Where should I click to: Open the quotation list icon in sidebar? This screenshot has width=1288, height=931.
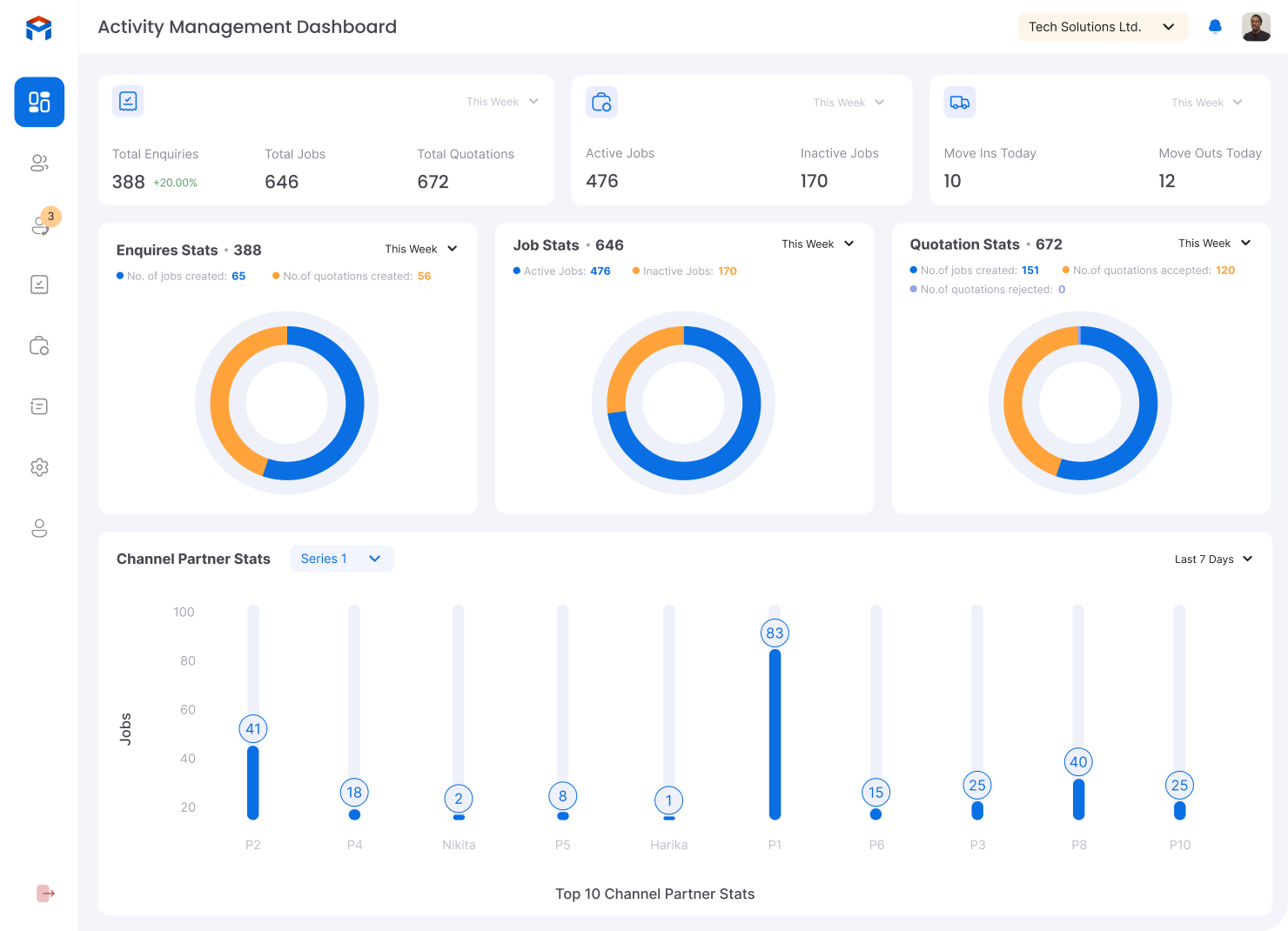[x=39, y=406]
